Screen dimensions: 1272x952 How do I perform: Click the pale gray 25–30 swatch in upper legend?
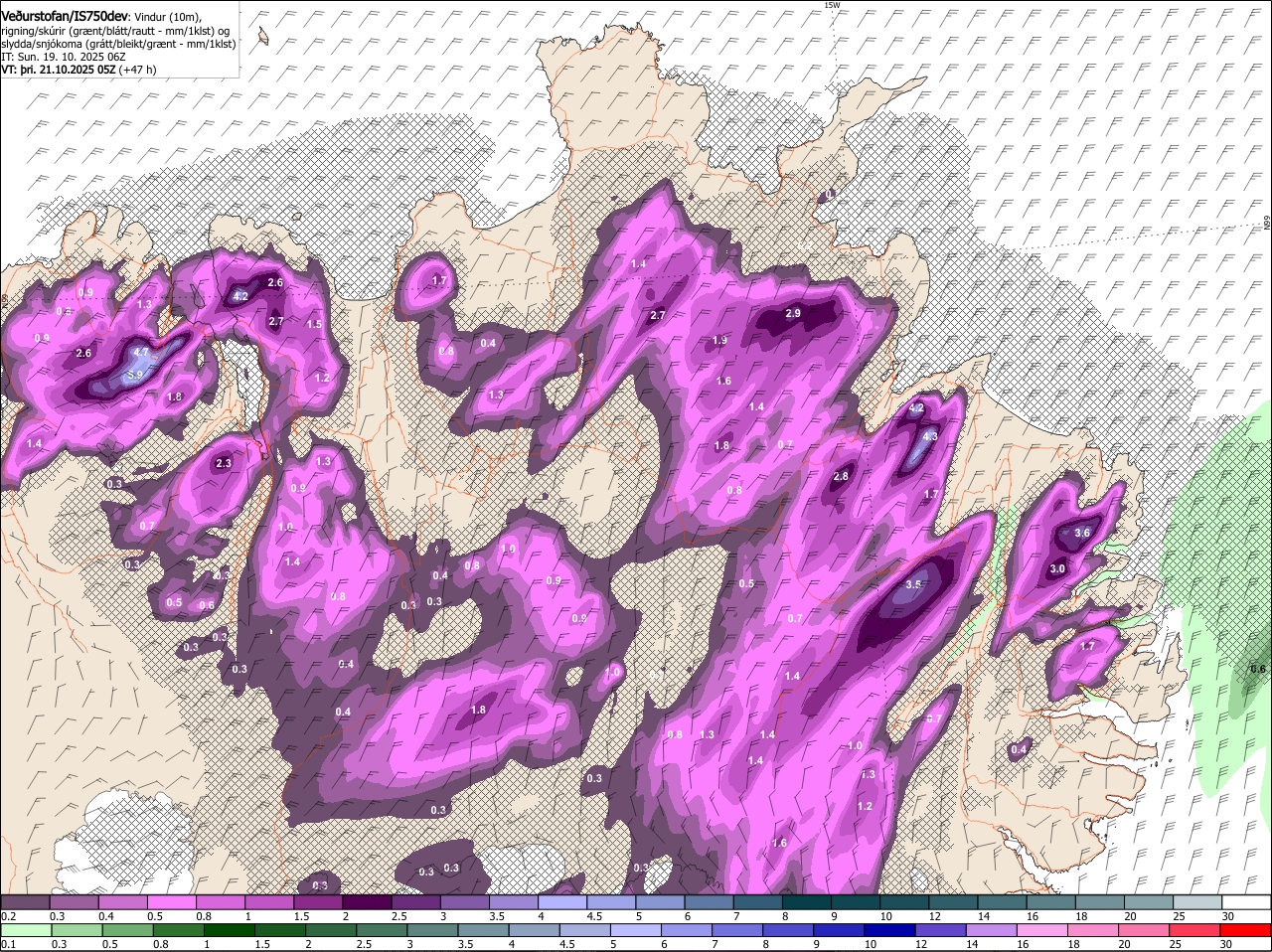point(1196,902)
